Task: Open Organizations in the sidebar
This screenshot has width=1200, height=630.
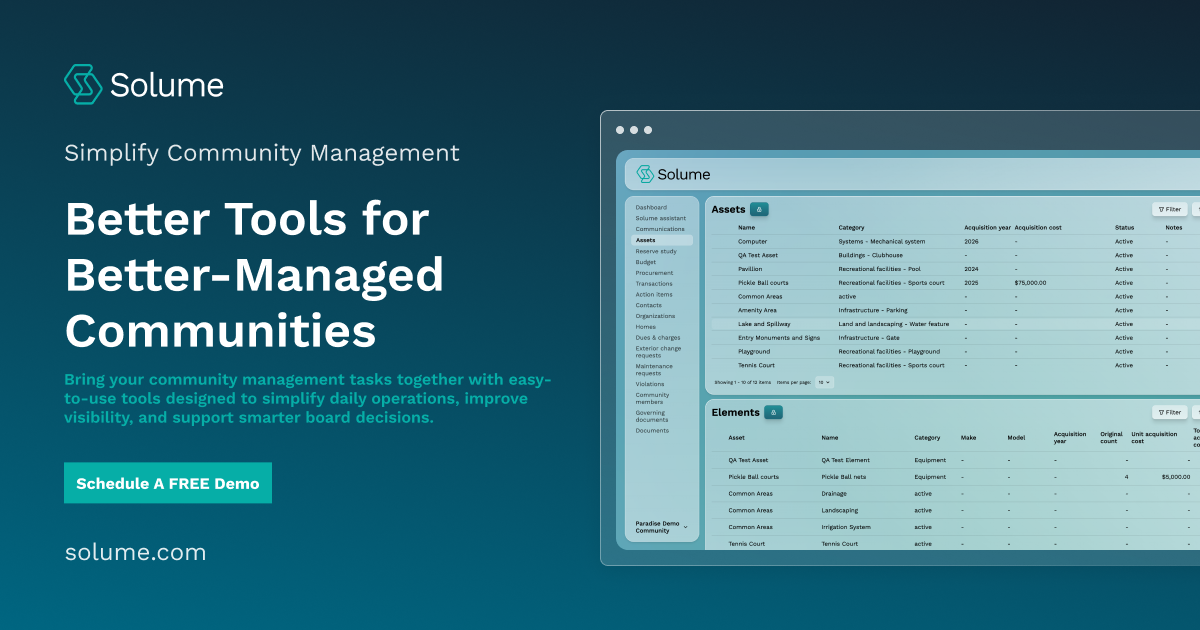Action: pyautogui.click(x=655, y=316)
